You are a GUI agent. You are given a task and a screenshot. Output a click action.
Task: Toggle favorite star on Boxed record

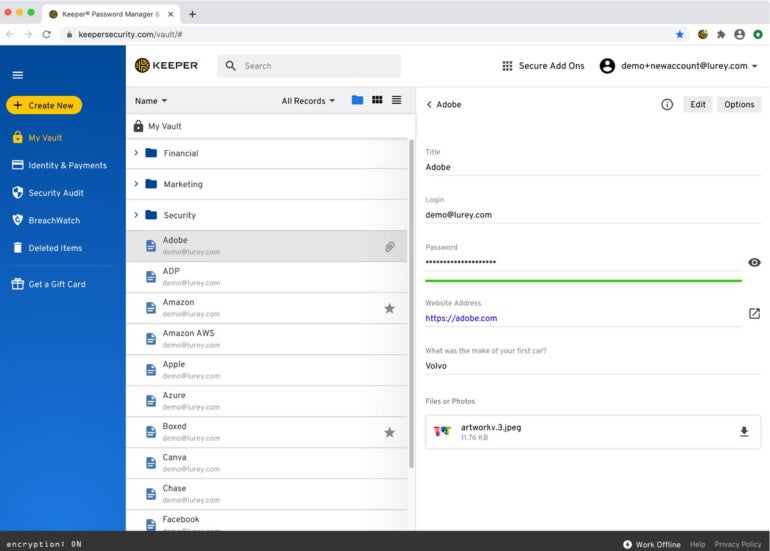coord(389,432)
